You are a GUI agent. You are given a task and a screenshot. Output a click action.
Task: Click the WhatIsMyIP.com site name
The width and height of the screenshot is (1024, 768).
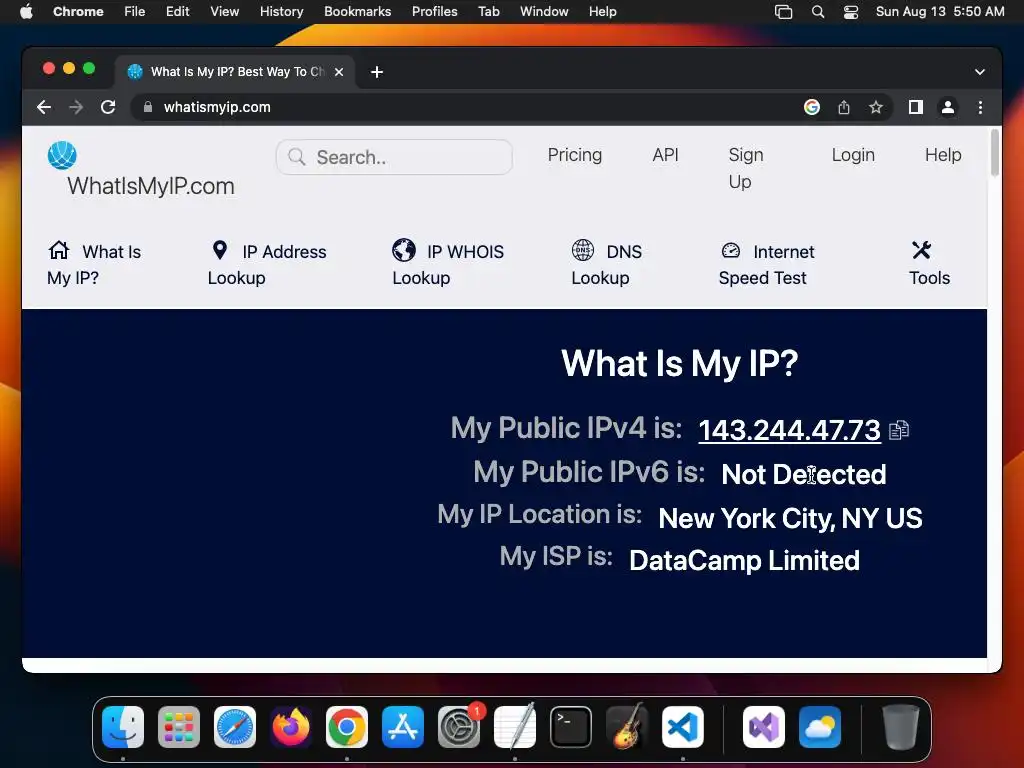[x=151, y=186]
